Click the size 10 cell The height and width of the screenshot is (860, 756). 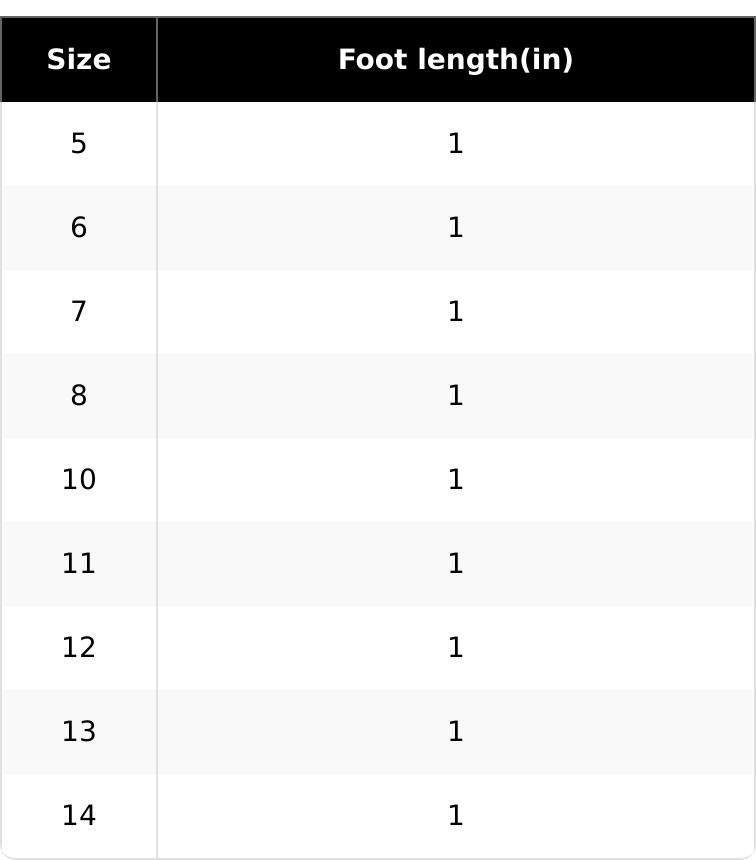(79, 480)
